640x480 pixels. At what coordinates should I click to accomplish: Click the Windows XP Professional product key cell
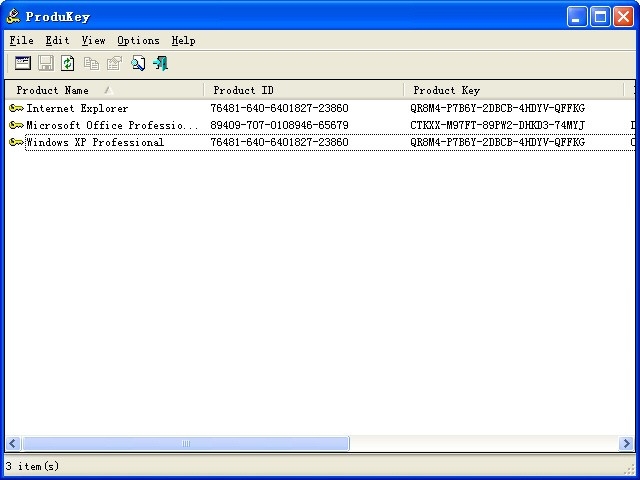(498, 142)
